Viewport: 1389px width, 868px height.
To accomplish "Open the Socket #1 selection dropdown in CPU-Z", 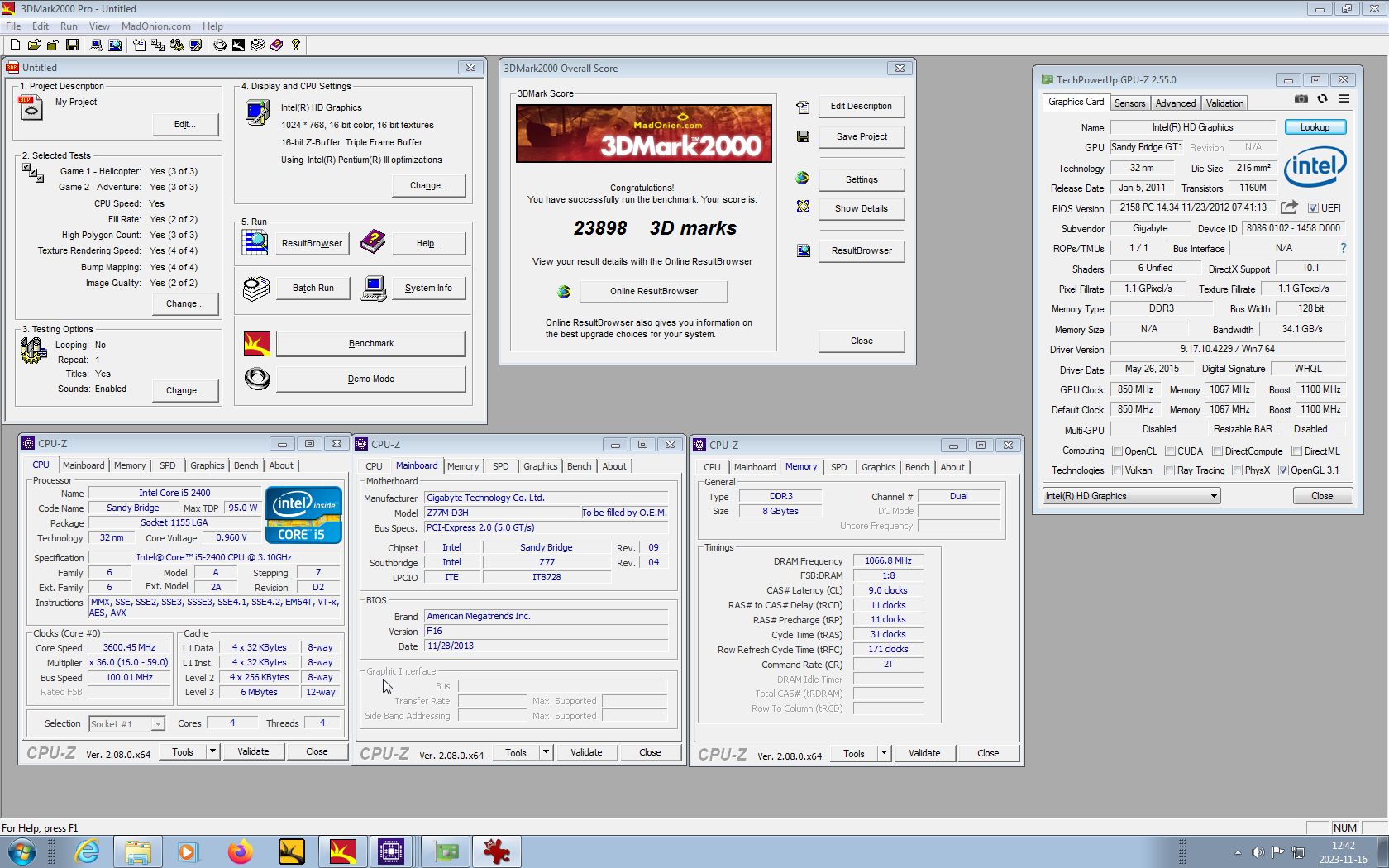I will 126,724.
